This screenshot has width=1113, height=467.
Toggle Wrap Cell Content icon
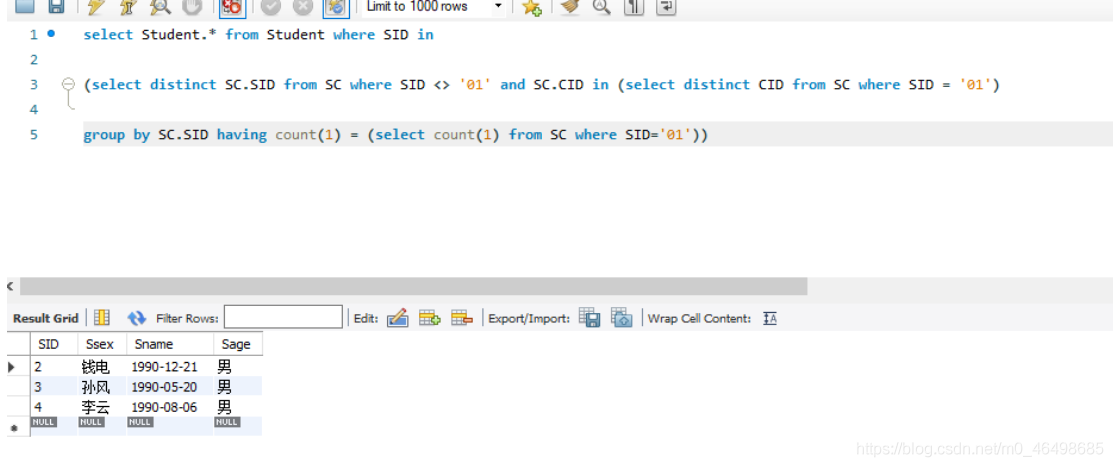[770, 319]
